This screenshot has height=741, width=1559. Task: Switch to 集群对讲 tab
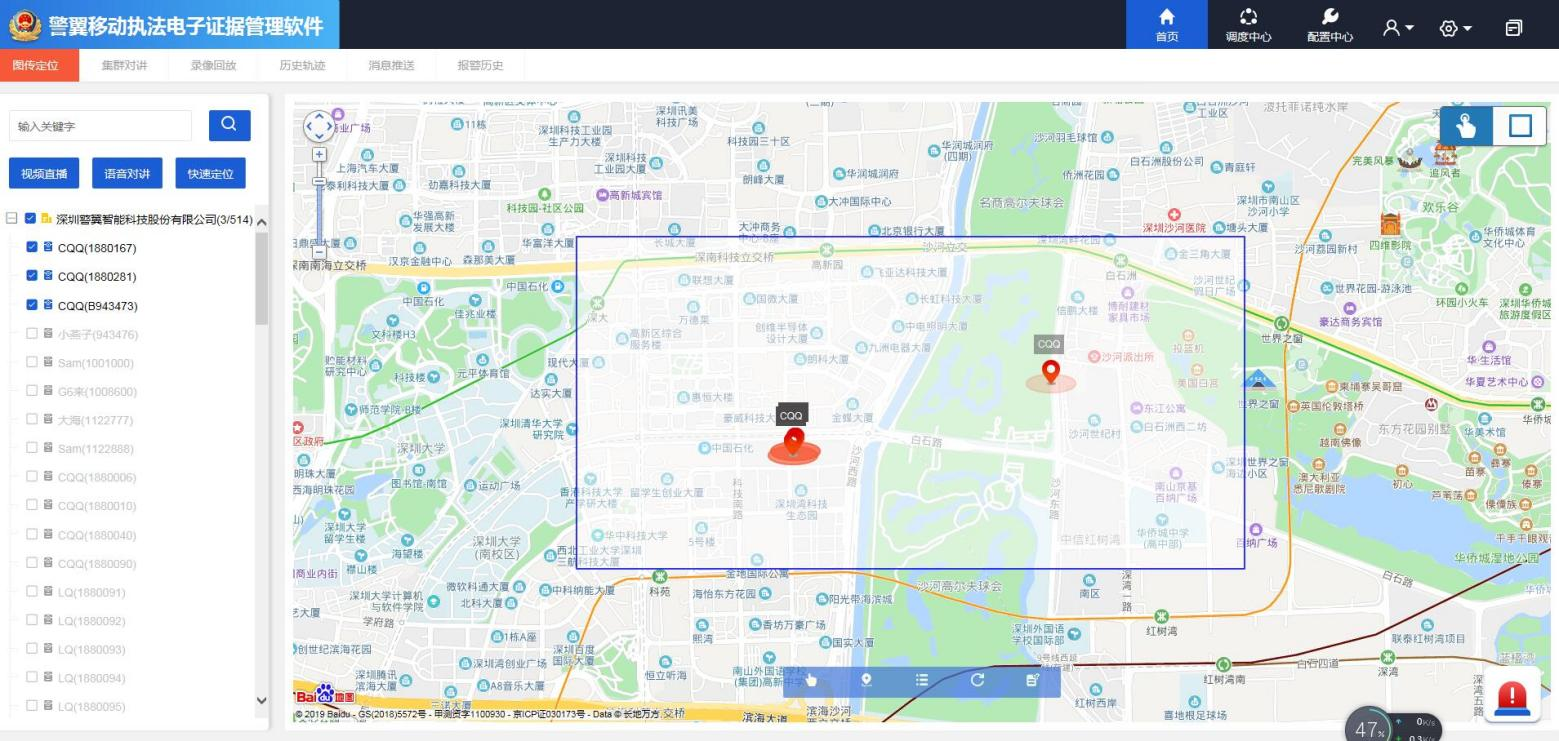click(x=124, y=65)
